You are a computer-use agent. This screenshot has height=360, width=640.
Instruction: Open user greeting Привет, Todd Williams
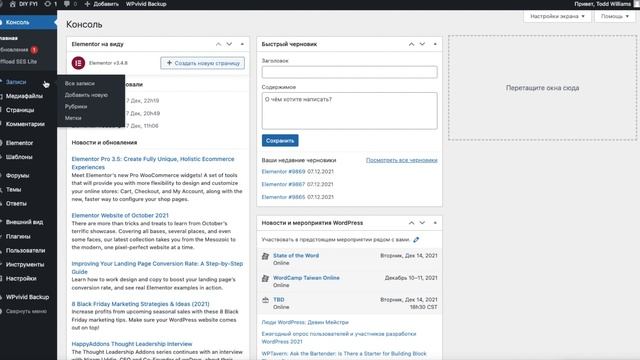(x=602, y=4)
